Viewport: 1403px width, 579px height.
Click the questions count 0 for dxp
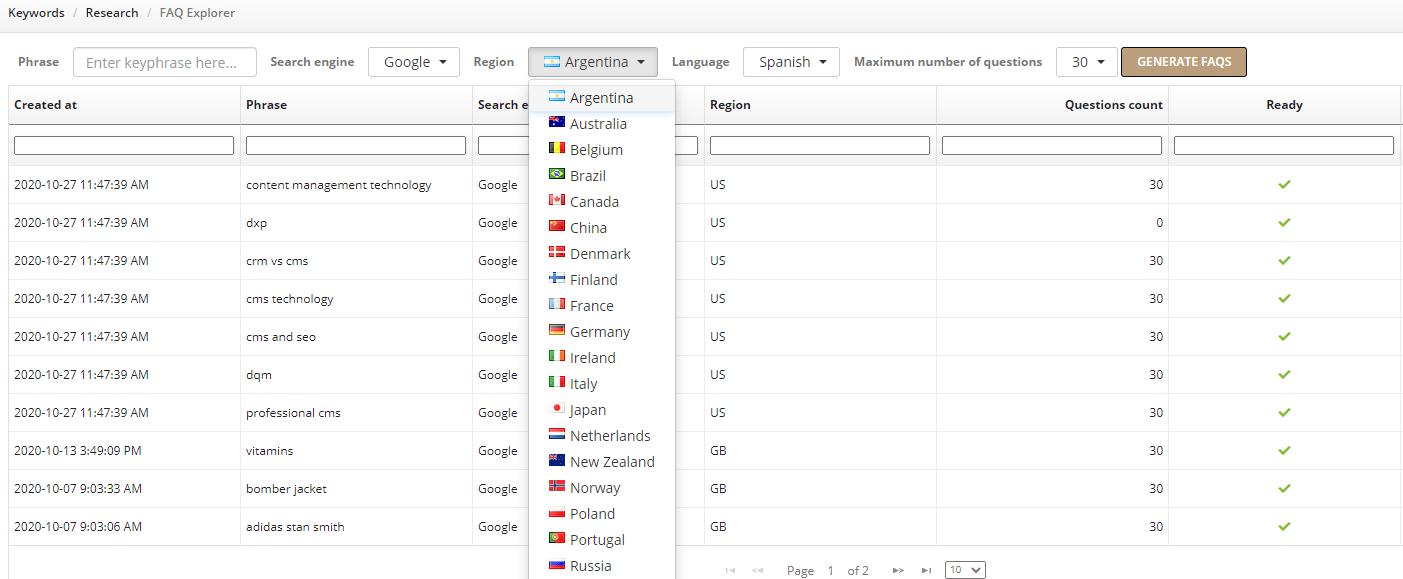point(1160,223)
